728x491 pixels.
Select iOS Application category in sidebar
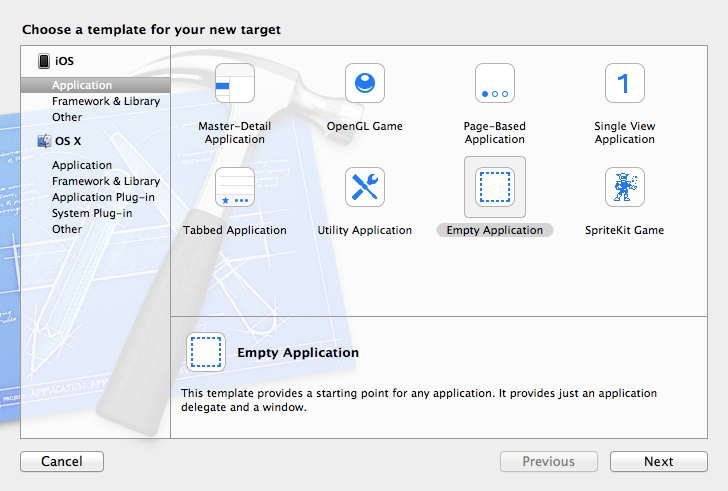82,86
